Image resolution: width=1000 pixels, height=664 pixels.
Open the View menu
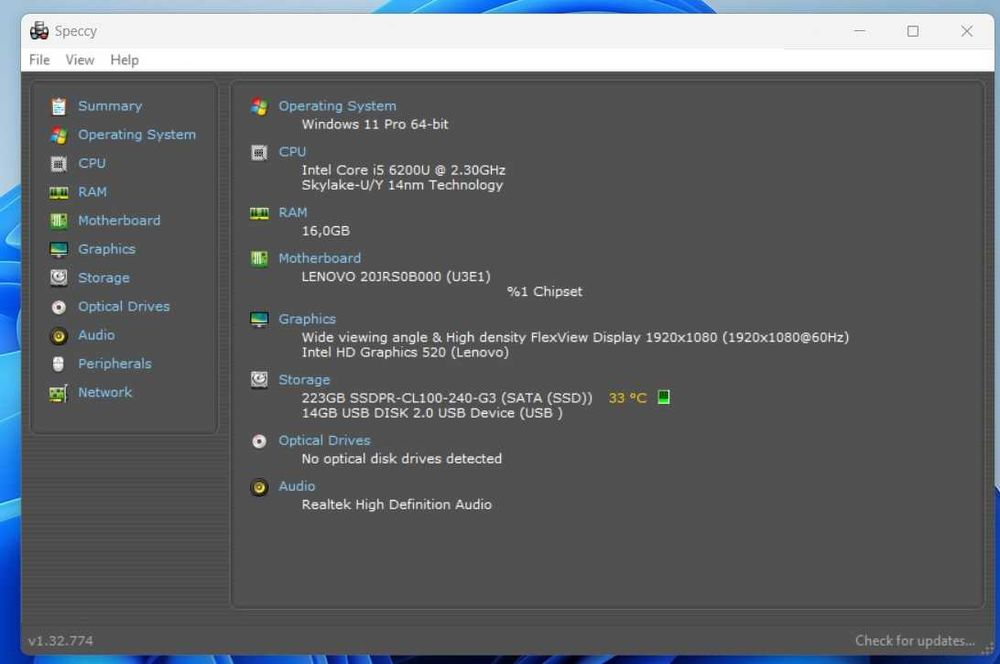coord(80,60)
